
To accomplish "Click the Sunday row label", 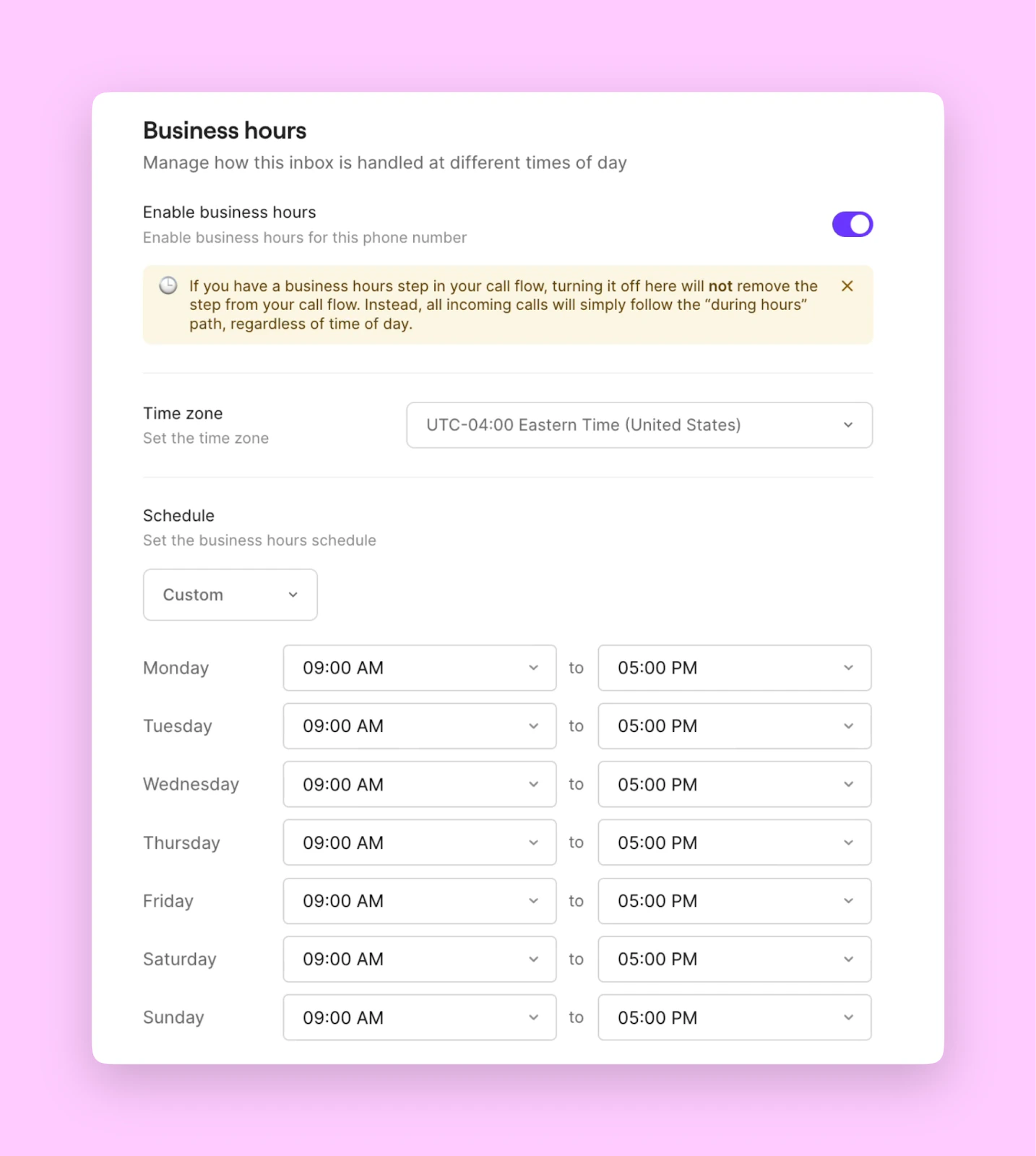I will [x=173, y=1018].
